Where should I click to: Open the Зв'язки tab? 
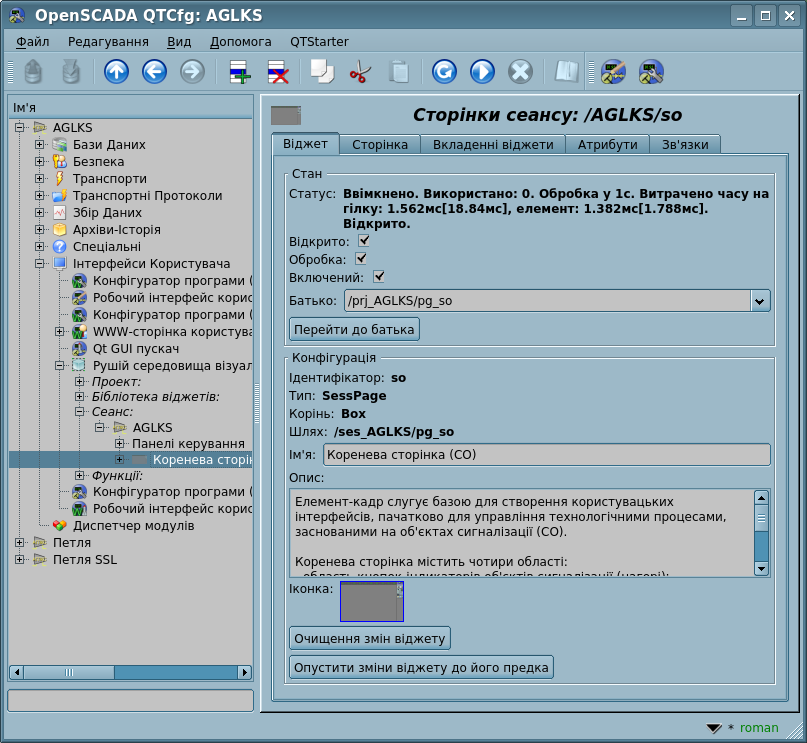685,145
